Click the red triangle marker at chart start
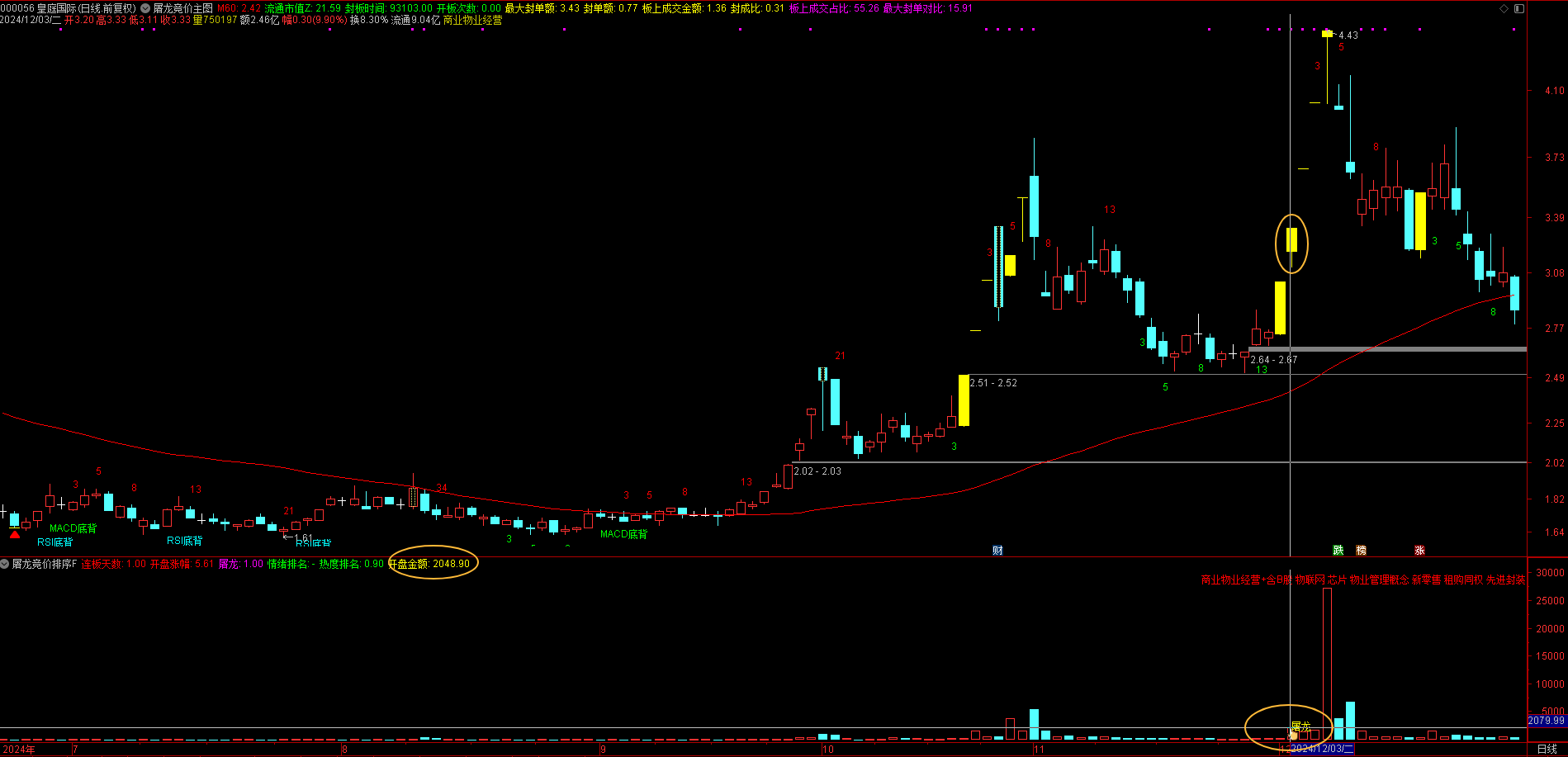 click(x=15, y=534)
